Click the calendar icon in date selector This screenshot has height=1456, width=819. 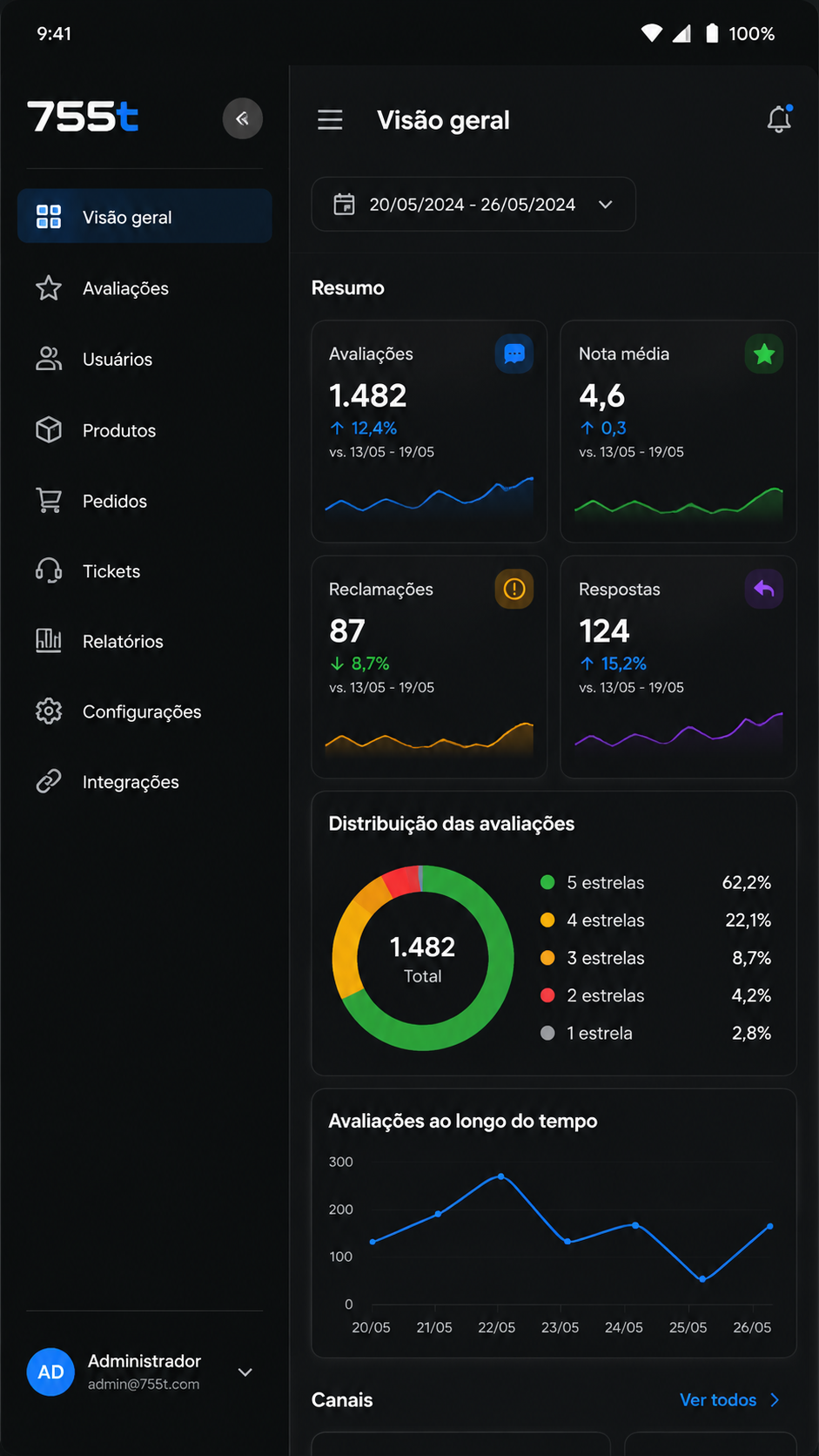(x=345, y=205)
